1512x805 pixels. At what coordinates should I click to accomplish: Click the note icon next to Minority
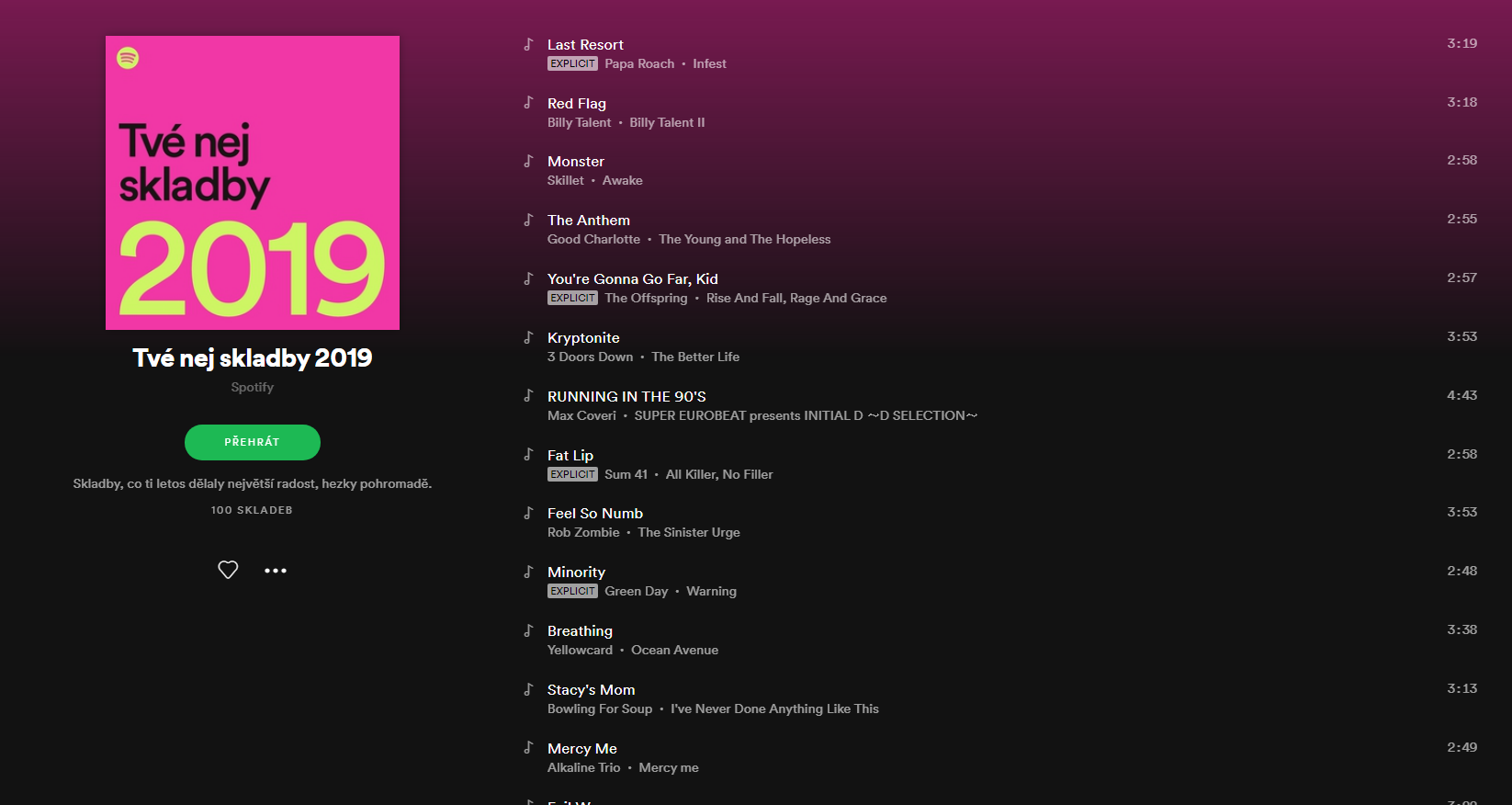pos(528,572)
